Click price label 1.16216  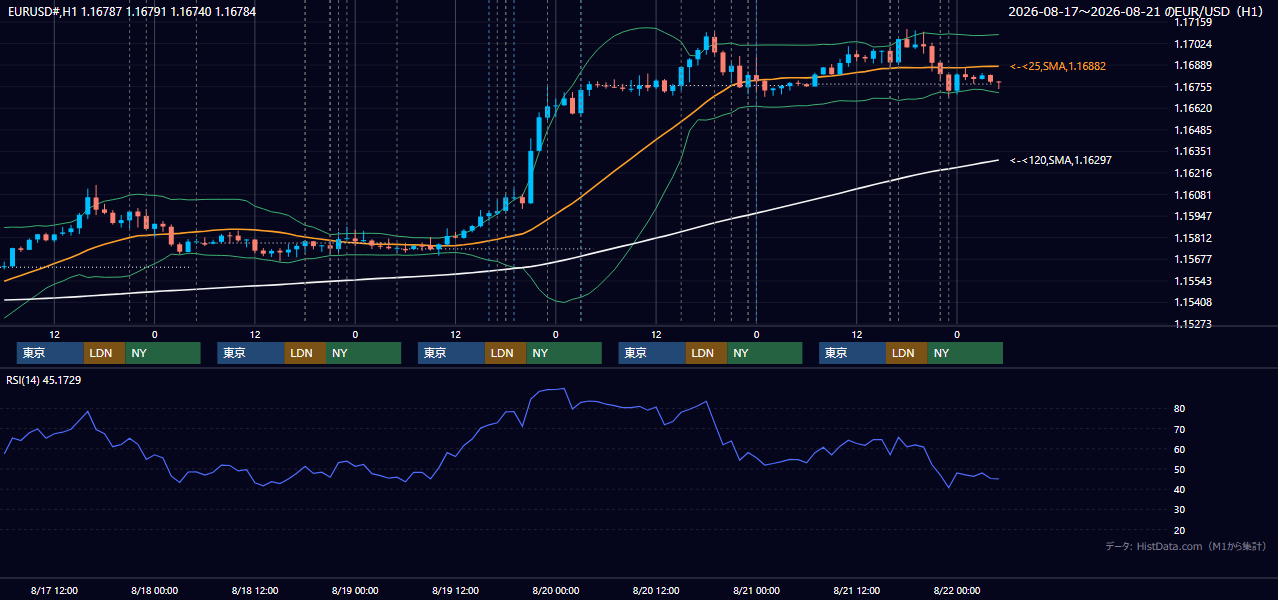coord(1193,173)
